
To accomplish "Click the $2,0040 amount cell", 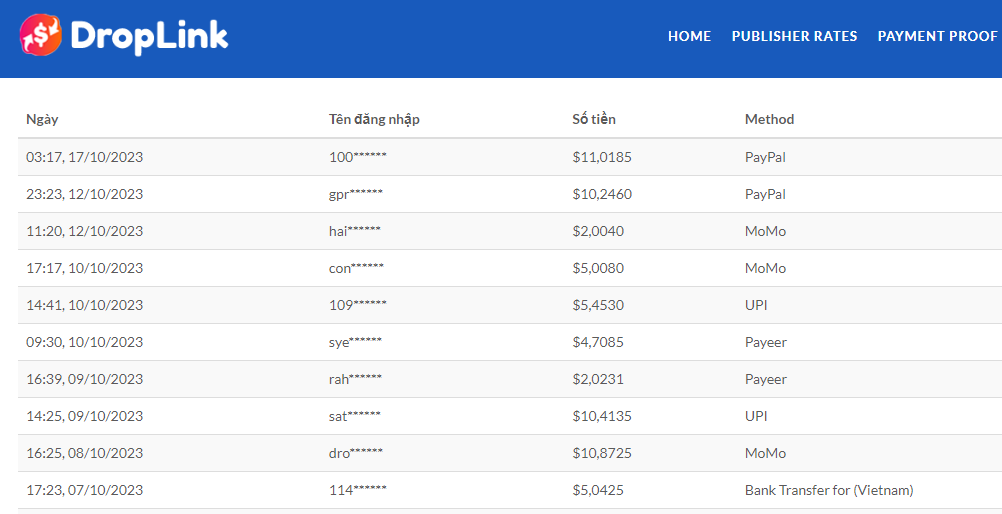I will click(598, 231).
